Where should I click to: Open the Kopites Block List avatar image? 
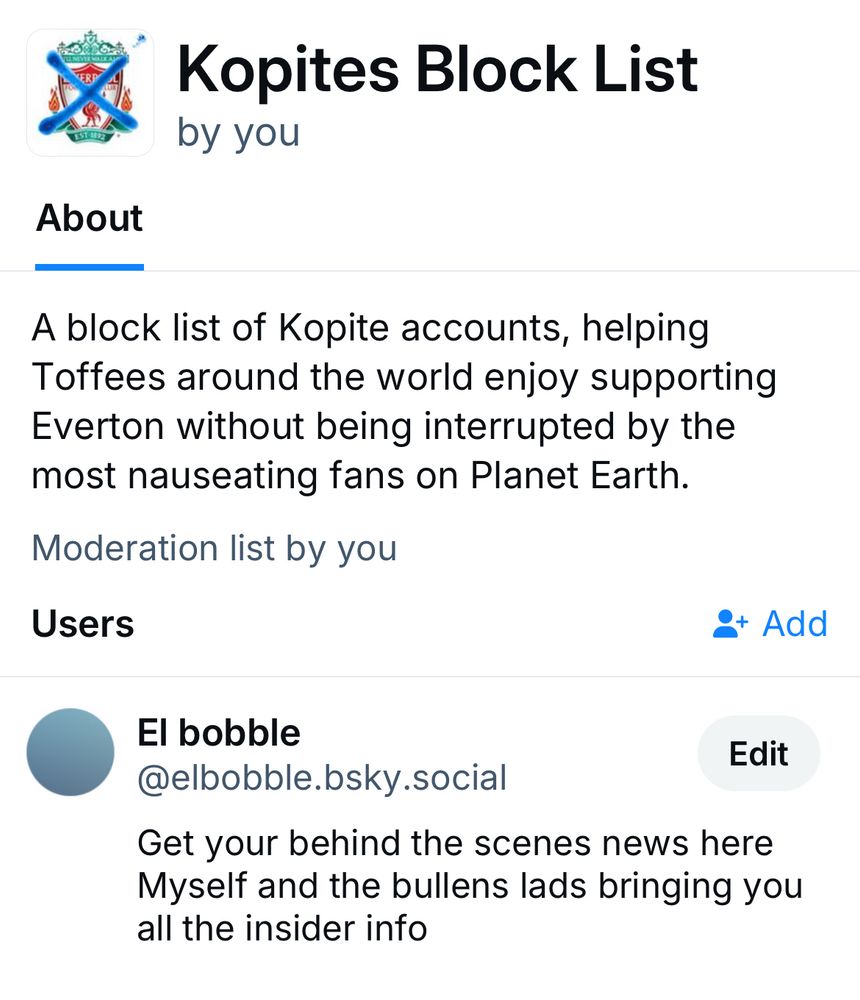[x=90, y=92]
